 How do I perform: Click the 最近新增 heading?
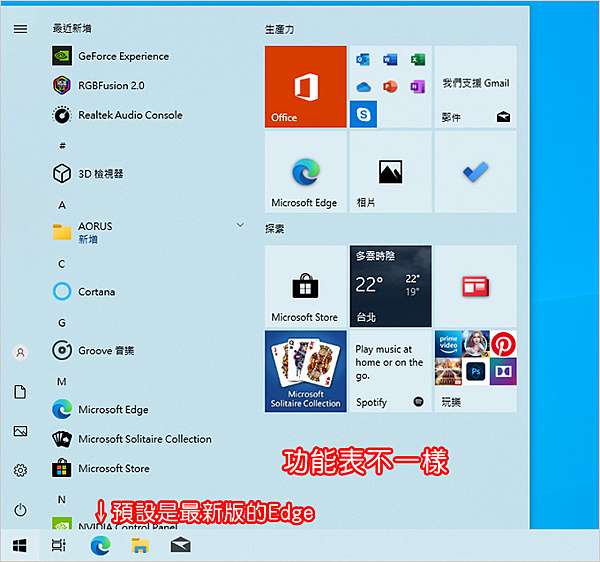[72, 28]
